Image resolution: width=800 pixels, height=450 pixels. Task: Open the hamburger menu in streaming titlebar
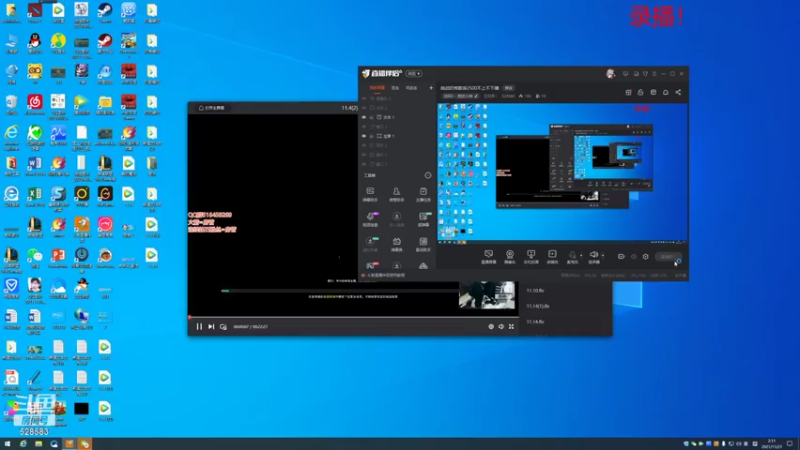pyautogui.click(x=654, y=73)
